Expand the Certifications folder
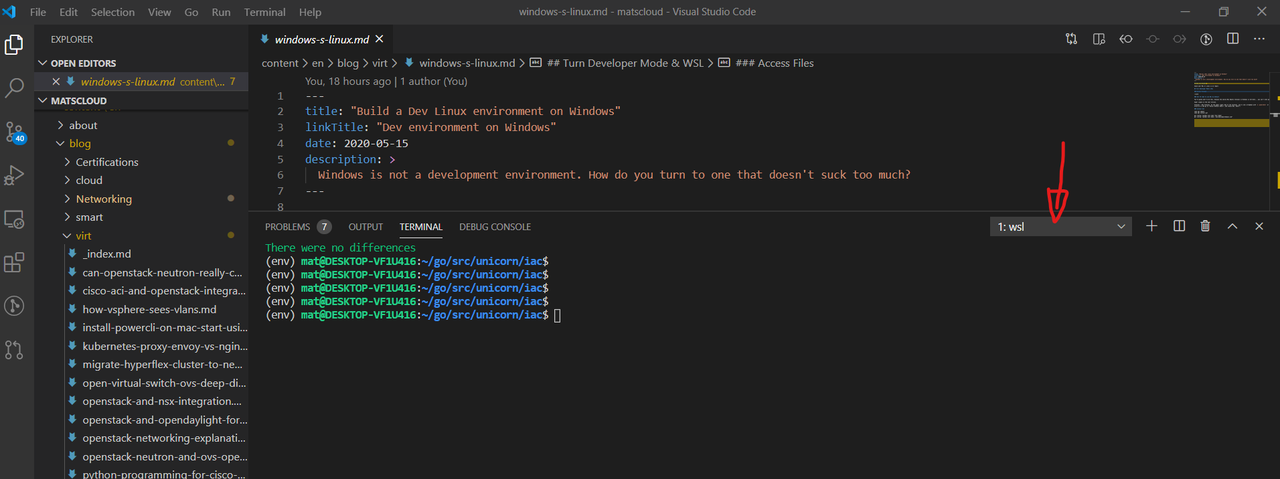The image size is (1280, 479). pyautogui.click(x=140, y=162)
